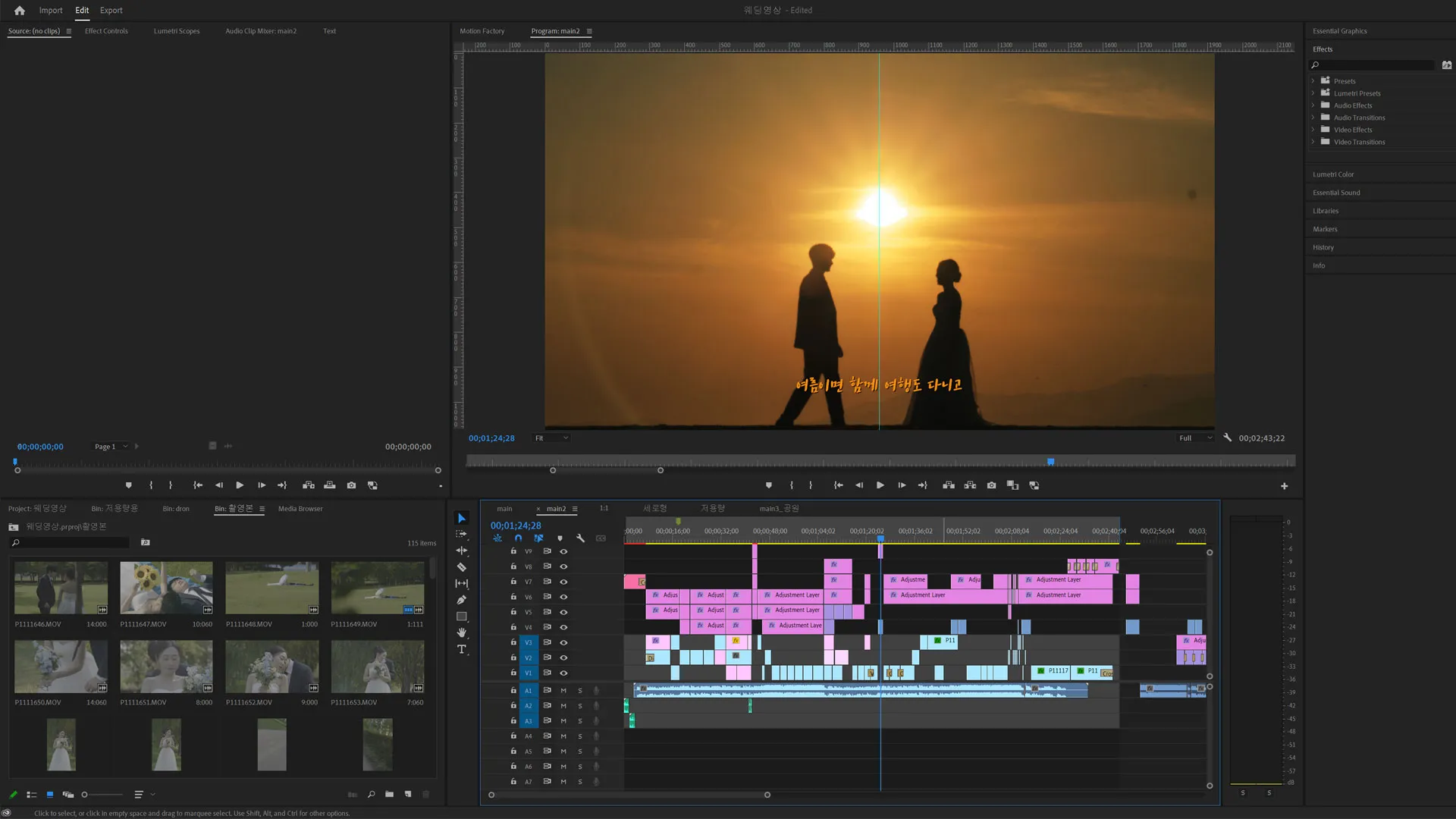
Task: Hide track V7 using eye icon
Action: [x=563, y=582]
